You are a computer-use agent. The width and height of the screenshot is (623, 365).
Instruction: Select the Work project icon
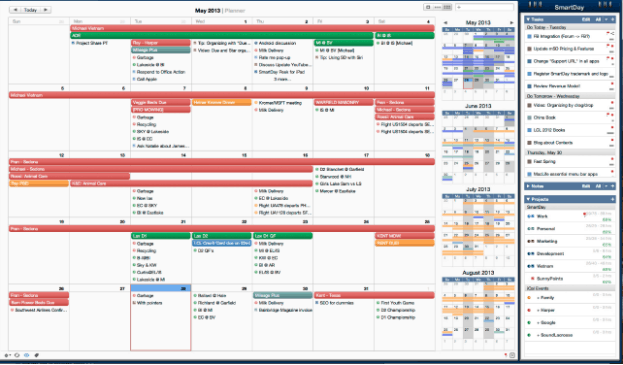click(530, 216)
